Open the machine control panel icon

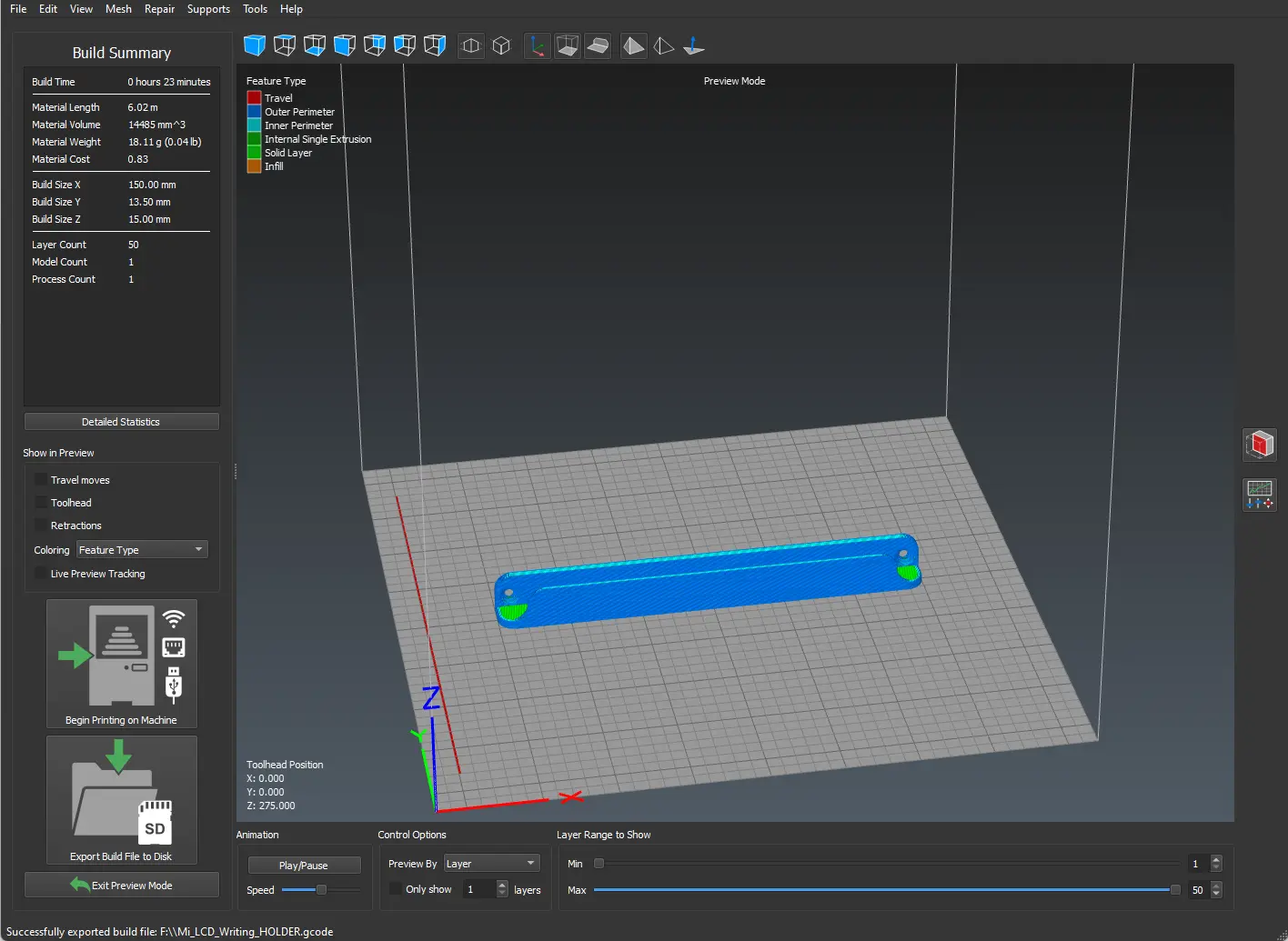point(1260,495)
